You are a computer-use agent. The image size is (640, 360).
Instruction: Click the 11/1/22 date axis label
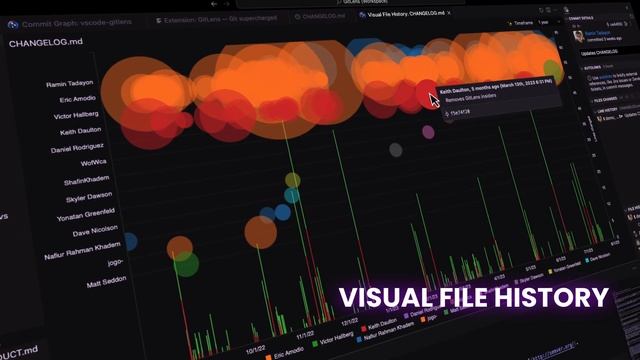[x=305, y=336]
